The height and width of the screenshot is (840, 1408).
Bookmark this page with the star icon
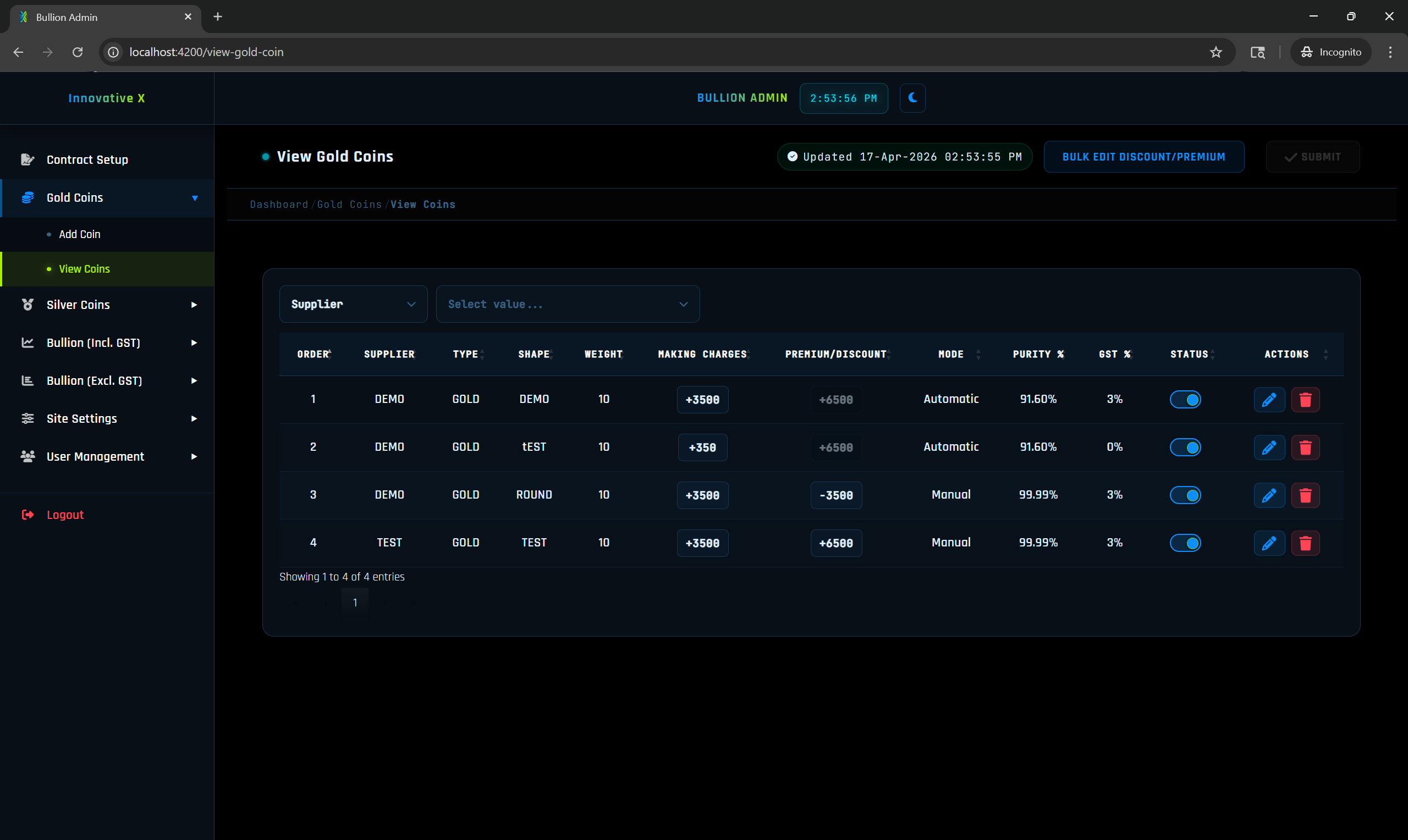point(1215,52)
